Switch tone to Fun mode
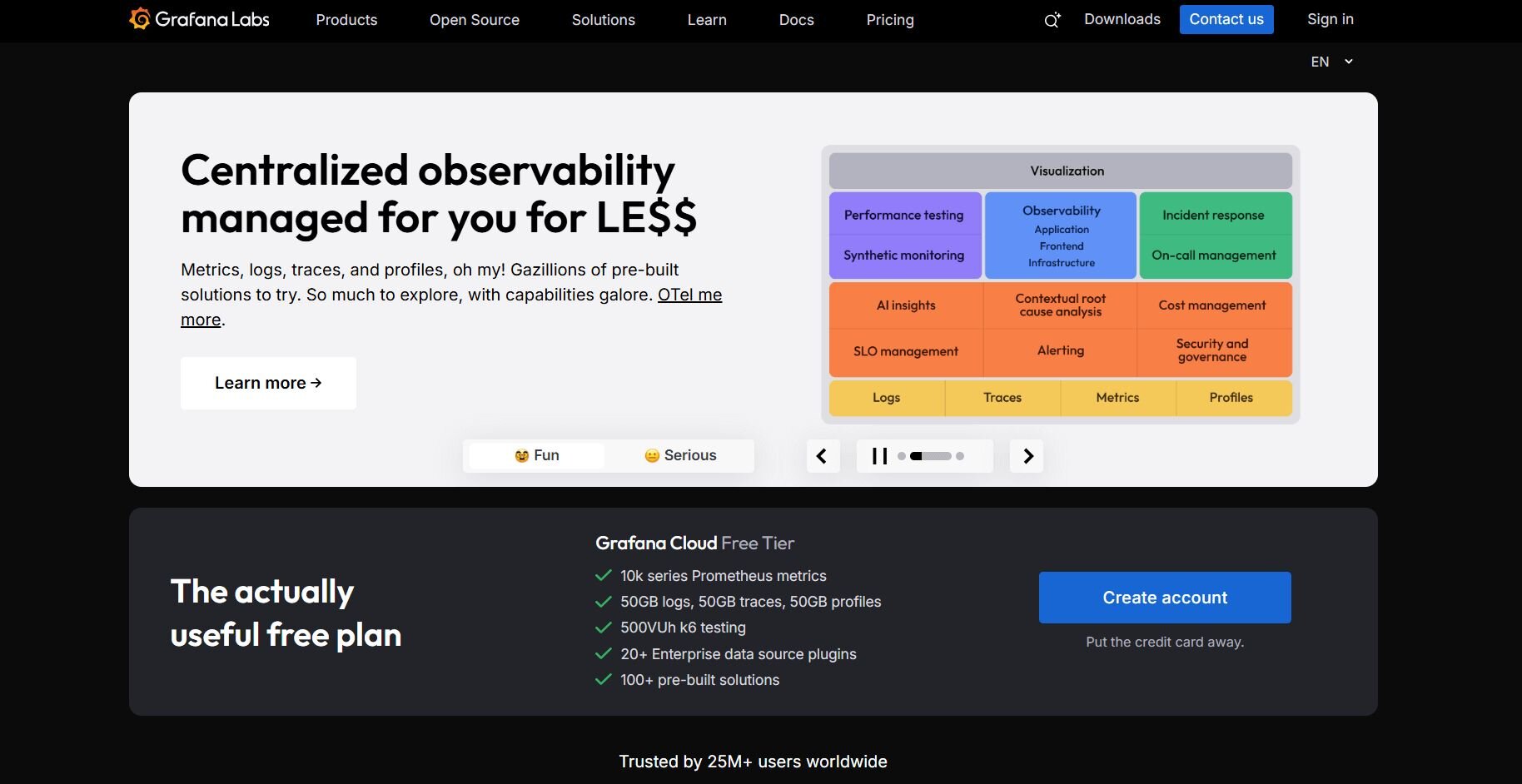 click(537, 455)
